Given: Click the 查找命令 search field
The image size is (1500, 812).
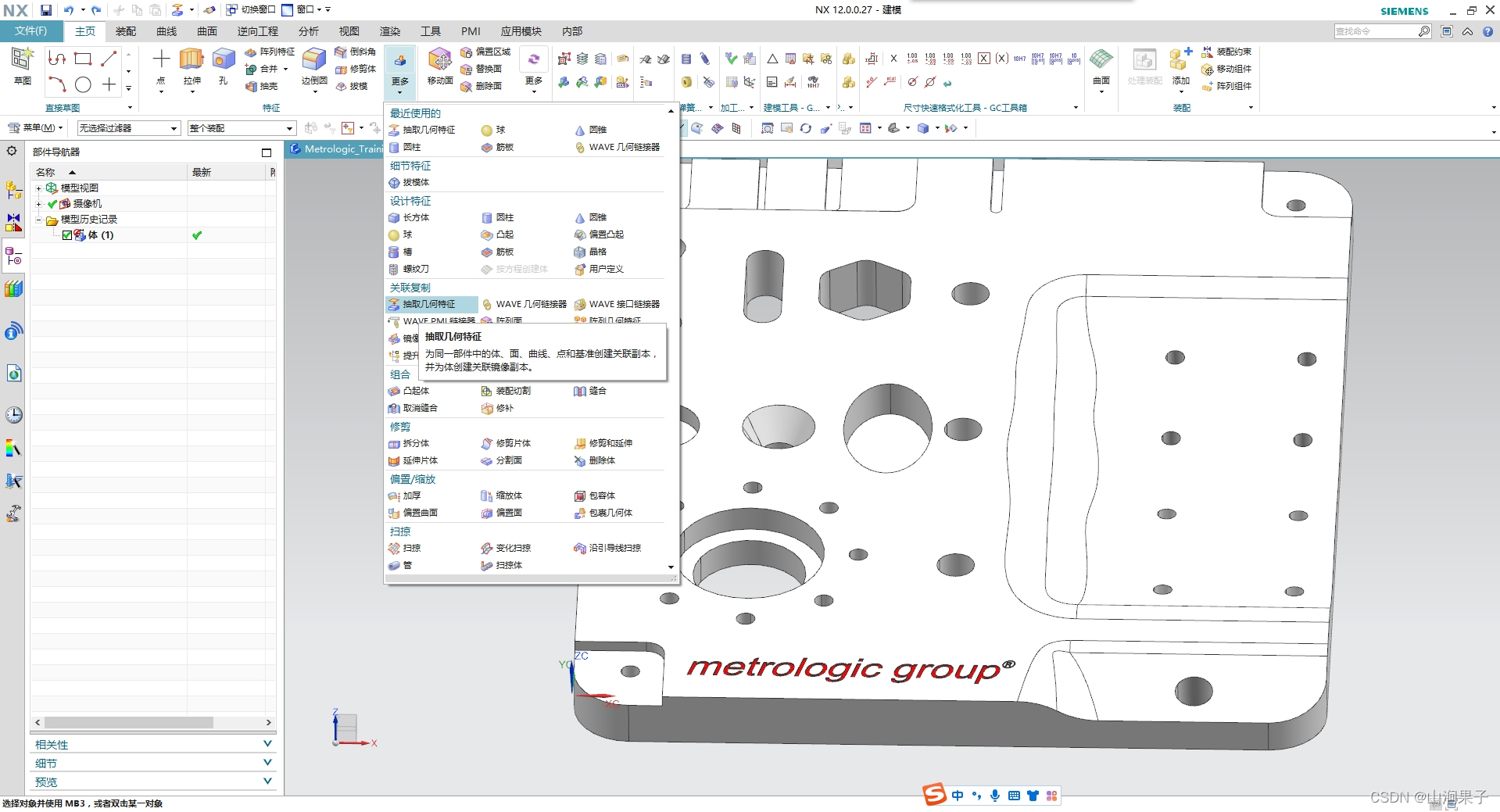Looking at the screenshot, I should coord(1376,31).
